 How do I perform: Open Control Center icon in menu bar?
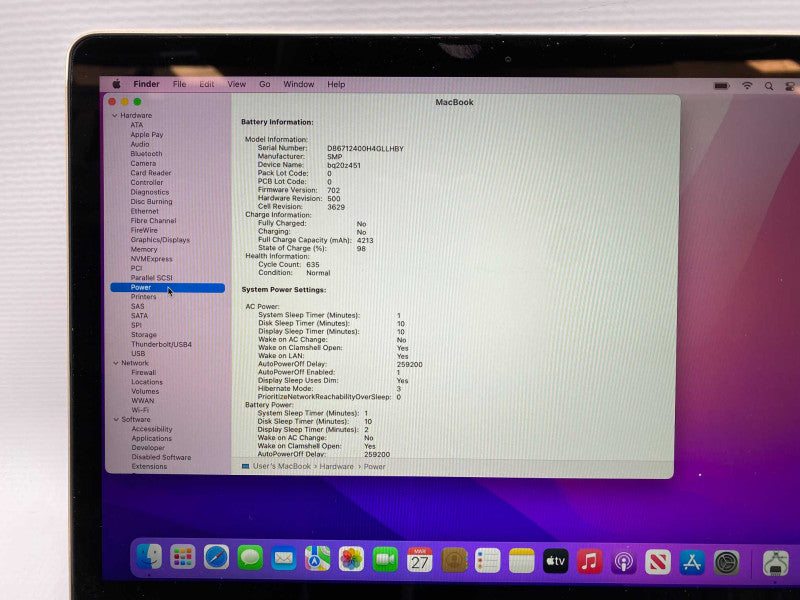790,87
